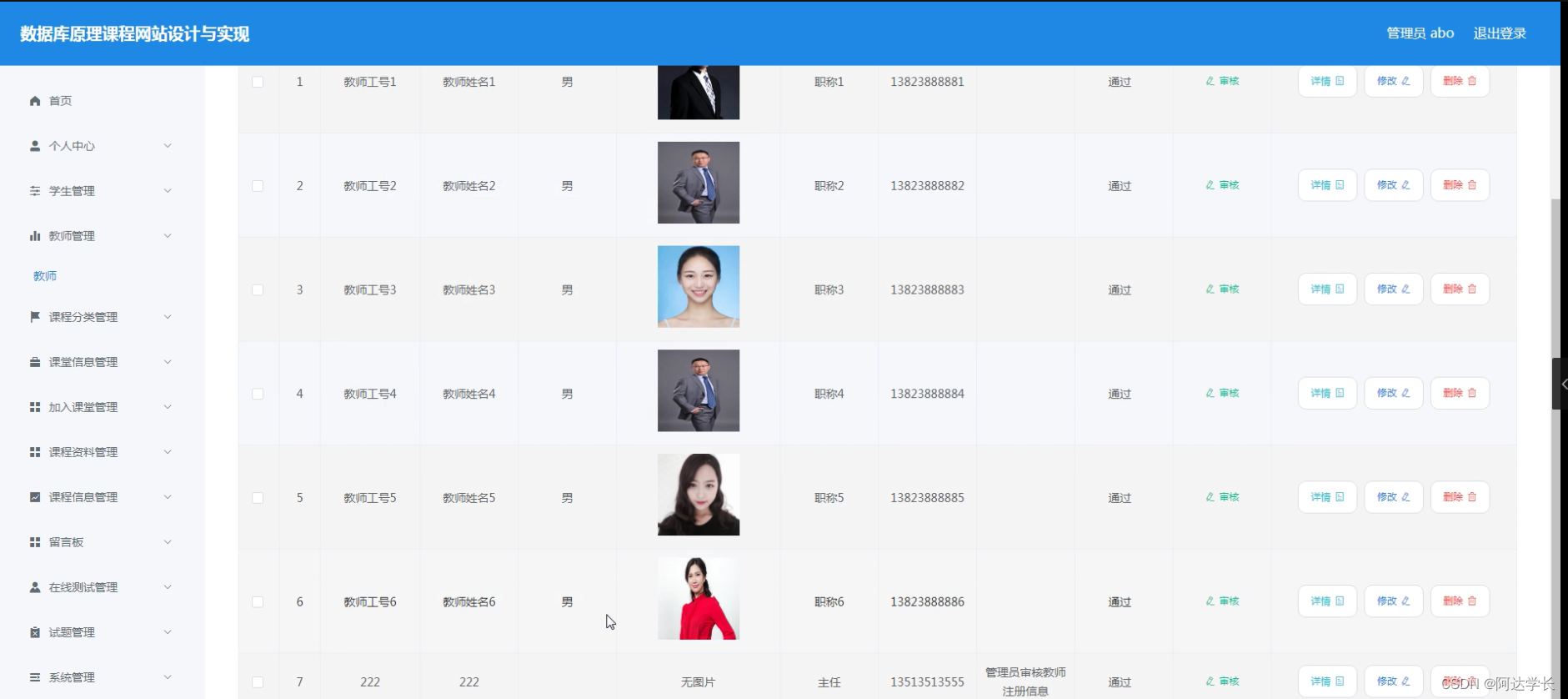
Task: Click the clipboard icon beside 试题管理
Action: 35,632
